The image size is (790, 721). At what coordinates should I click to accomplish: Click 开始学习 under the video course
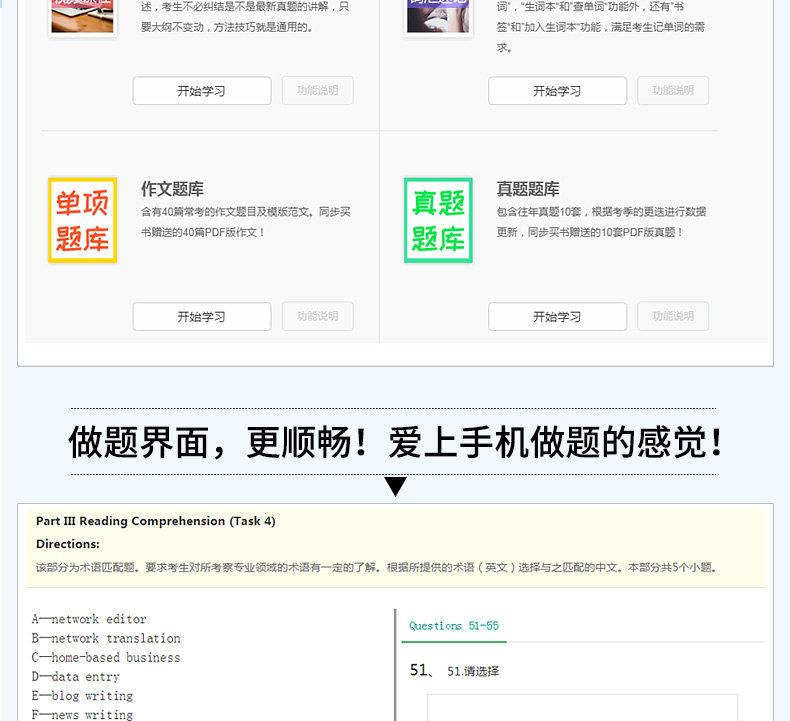[202, 91]
